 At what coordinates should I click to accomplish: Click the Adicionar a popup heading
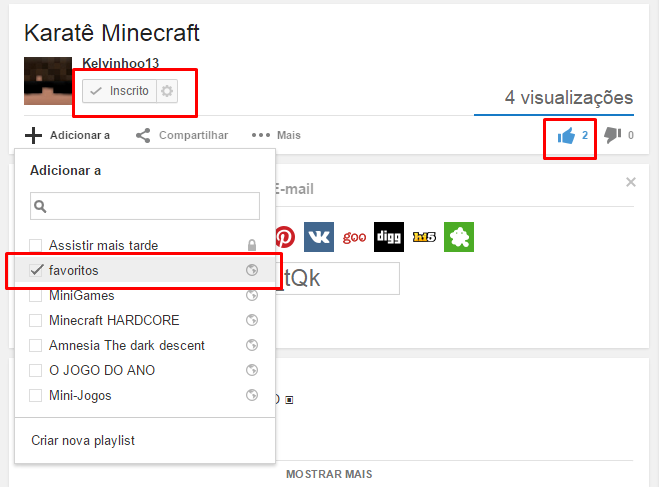tap(65, 170)
